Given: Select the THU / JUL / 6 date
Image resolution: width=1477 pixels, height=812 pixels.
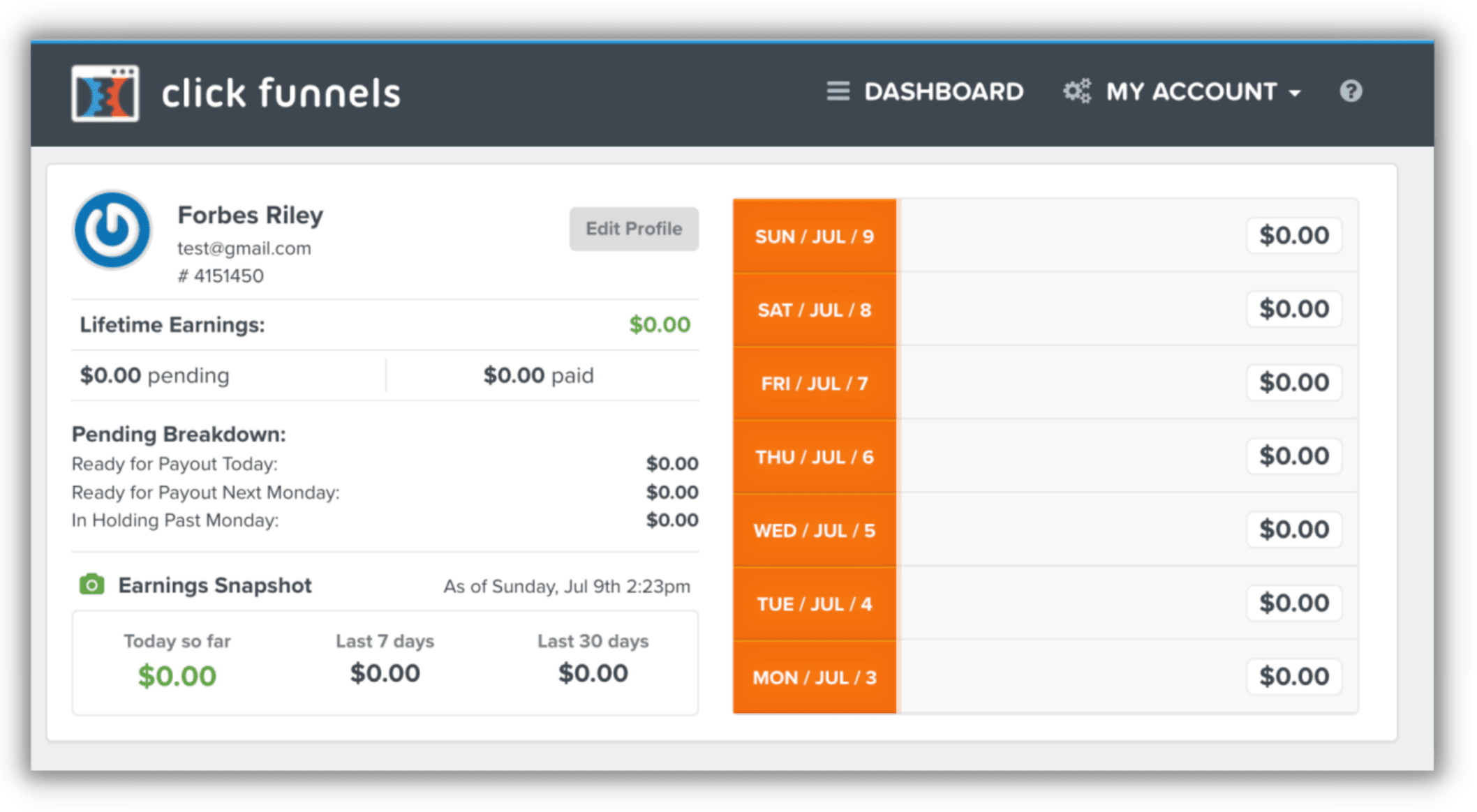Looking at the screenshot, I should pyautogui.click(x=814, y=457).
